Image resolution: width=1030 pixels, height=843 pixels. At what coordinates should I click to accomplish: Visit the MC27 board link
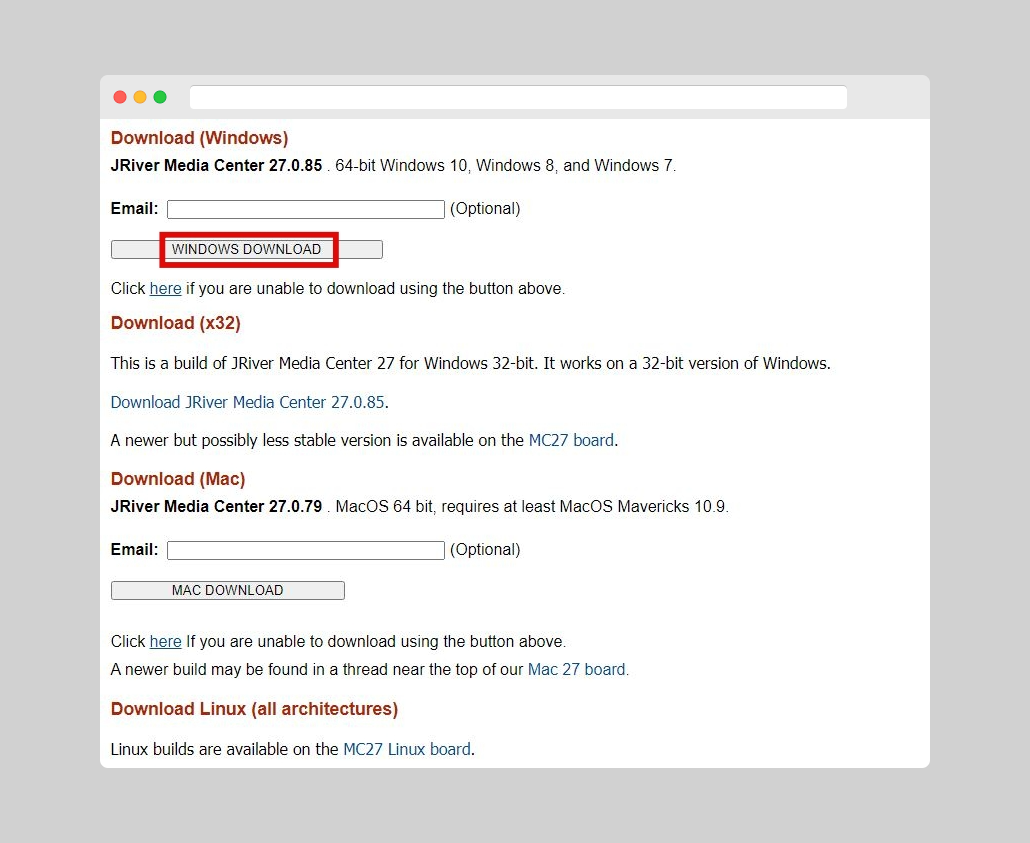coord(571,440)
